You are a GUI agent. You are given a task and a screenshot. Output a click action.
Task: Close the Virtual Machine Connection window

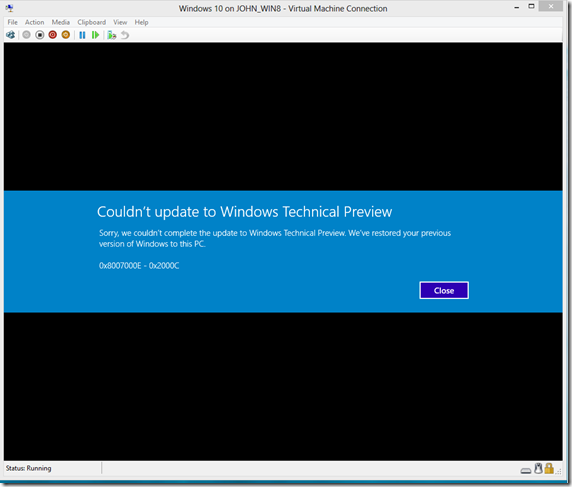tap(550, 6)
